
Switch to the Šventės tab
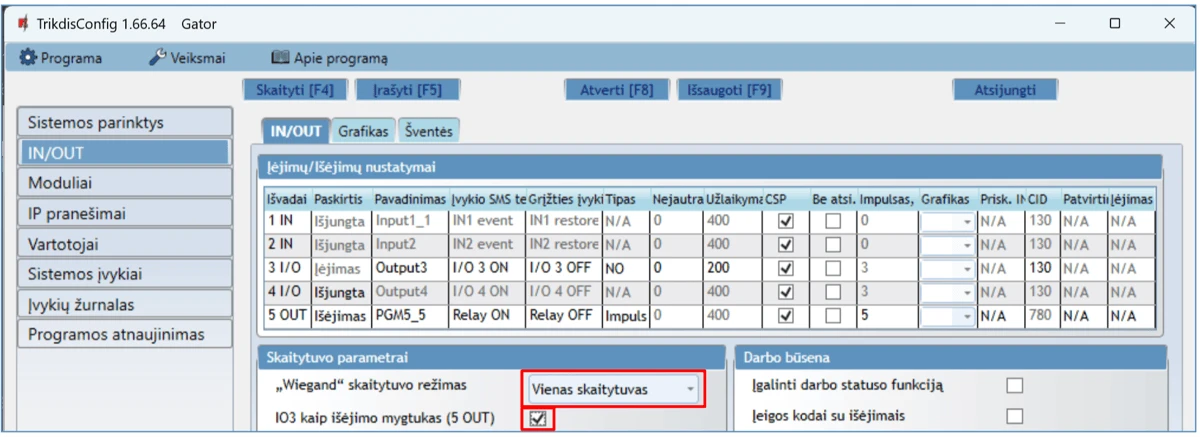point(429,131)
